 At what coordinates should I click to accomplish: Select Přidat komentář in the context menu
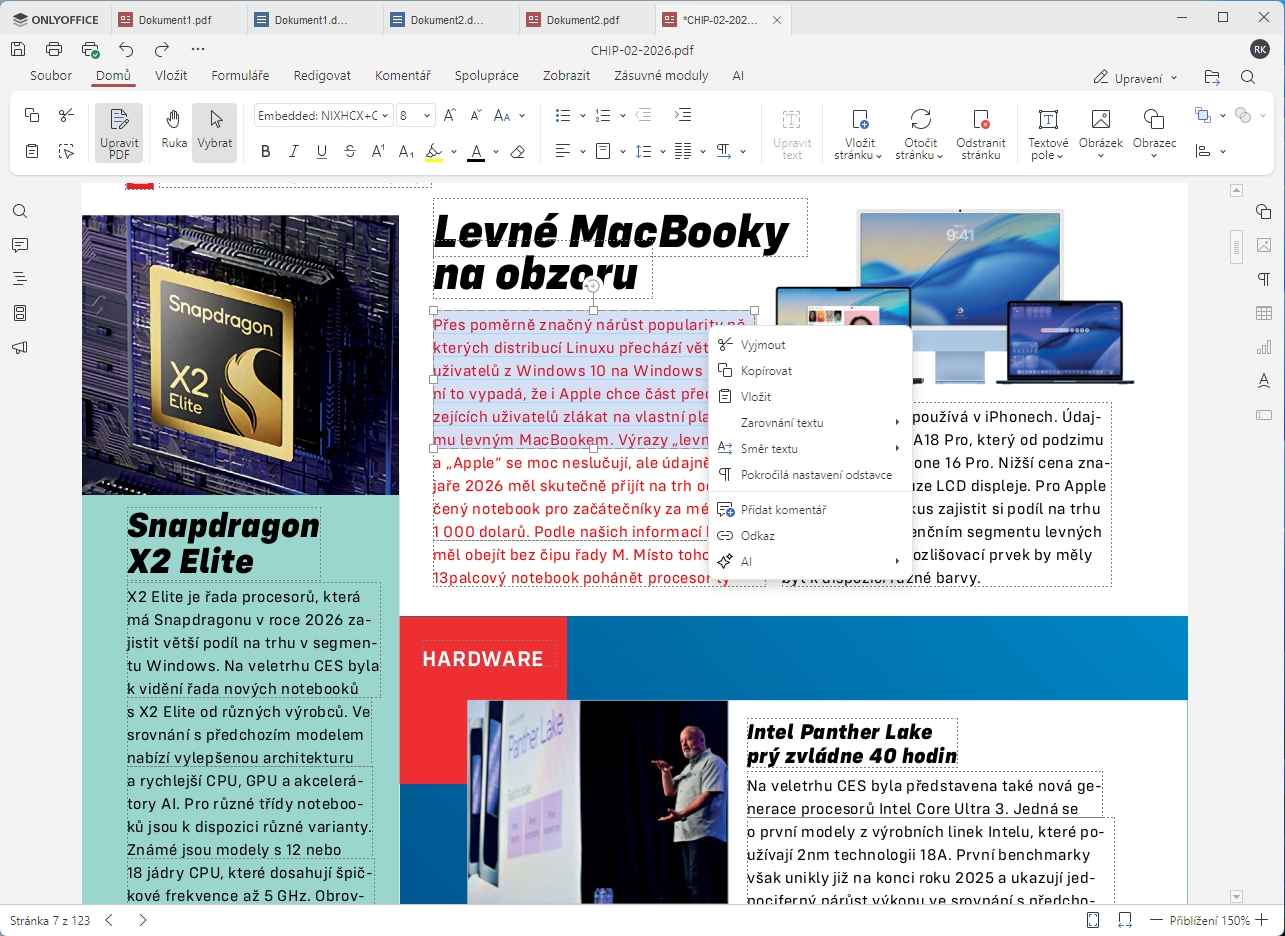tap(783, 510)
